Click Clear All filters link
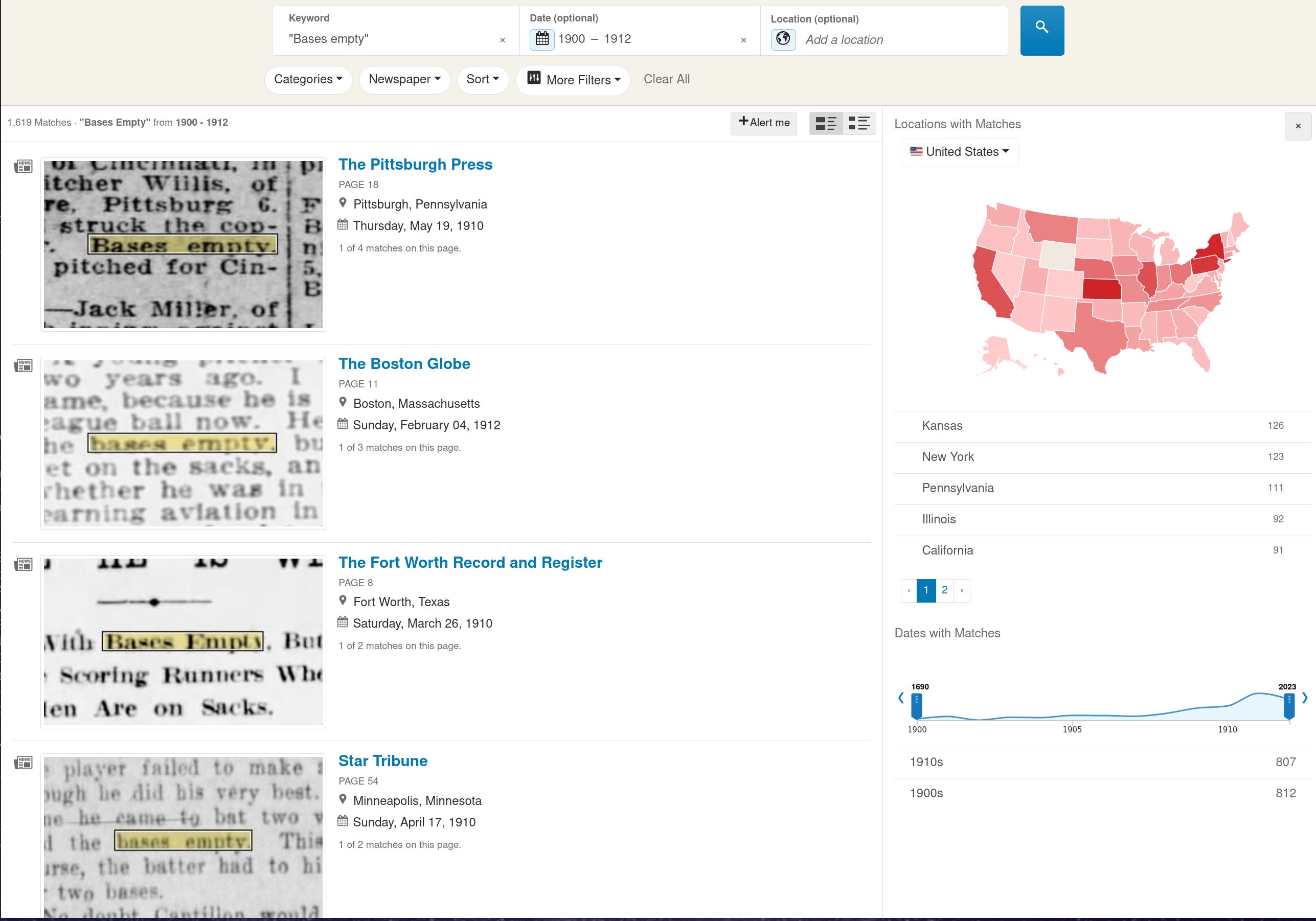 [x=667, y=79]
